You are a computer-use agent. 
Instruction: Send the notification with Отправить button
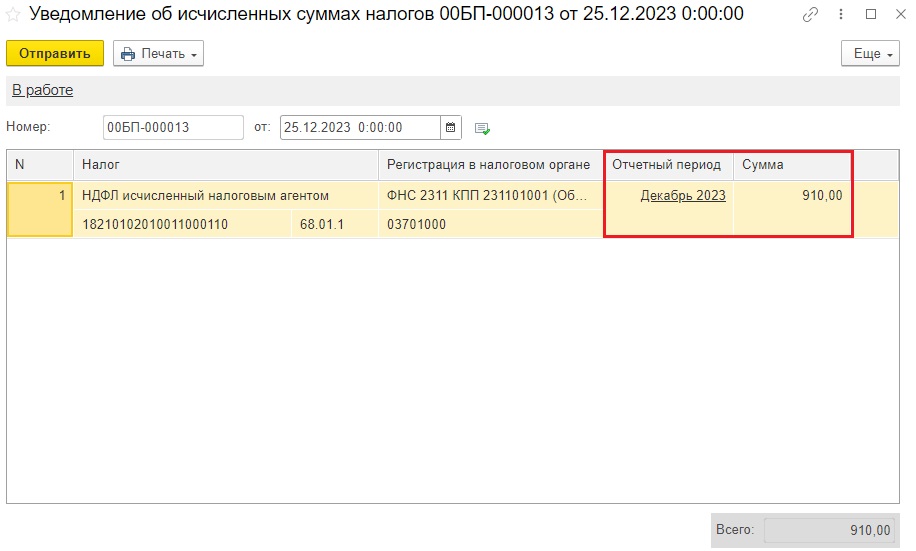click(55, 53)
